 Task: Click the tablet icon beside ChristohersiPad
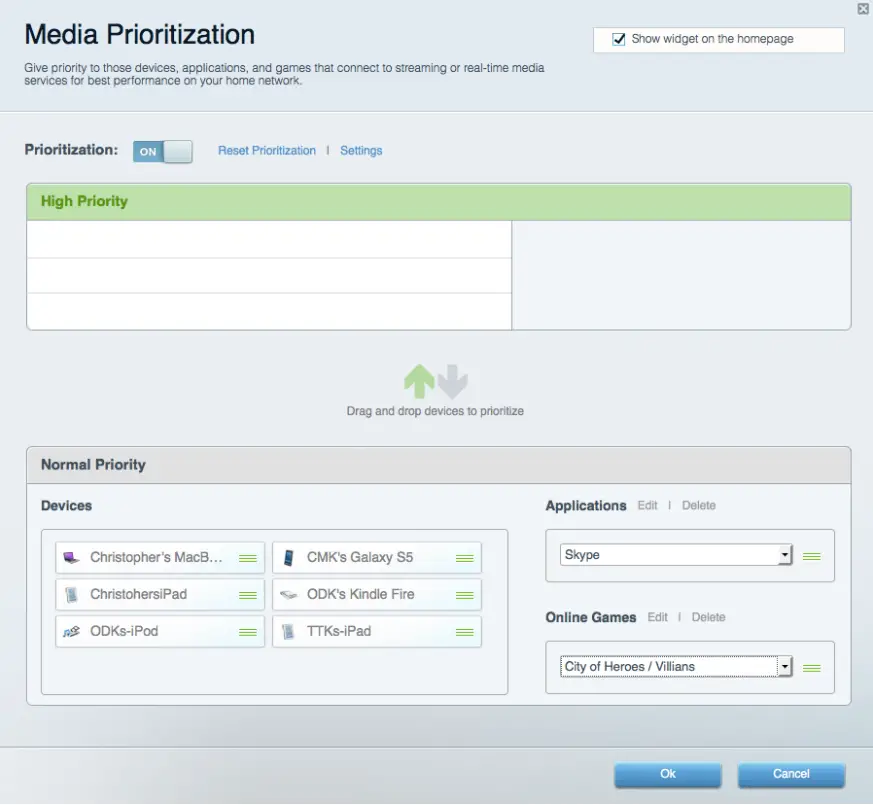pyautogui.click(x=70, y=594)
